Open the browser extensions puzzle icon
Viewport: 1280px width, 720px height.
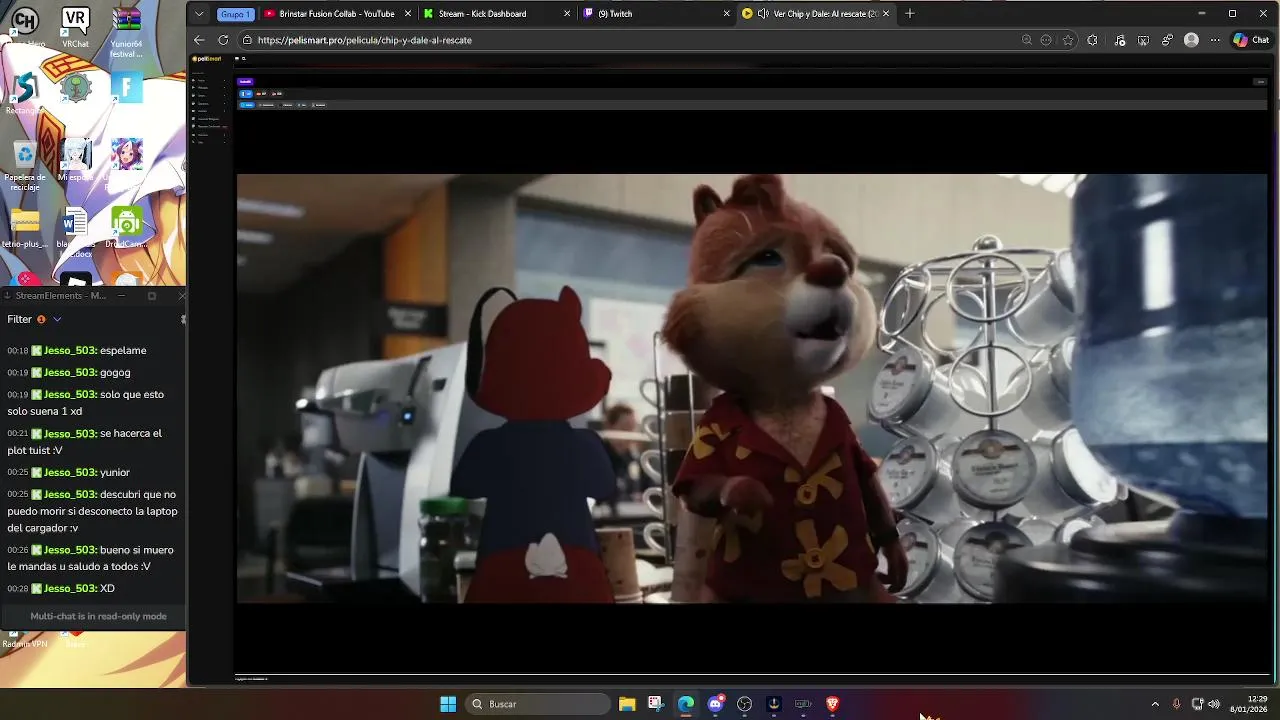1092,40
